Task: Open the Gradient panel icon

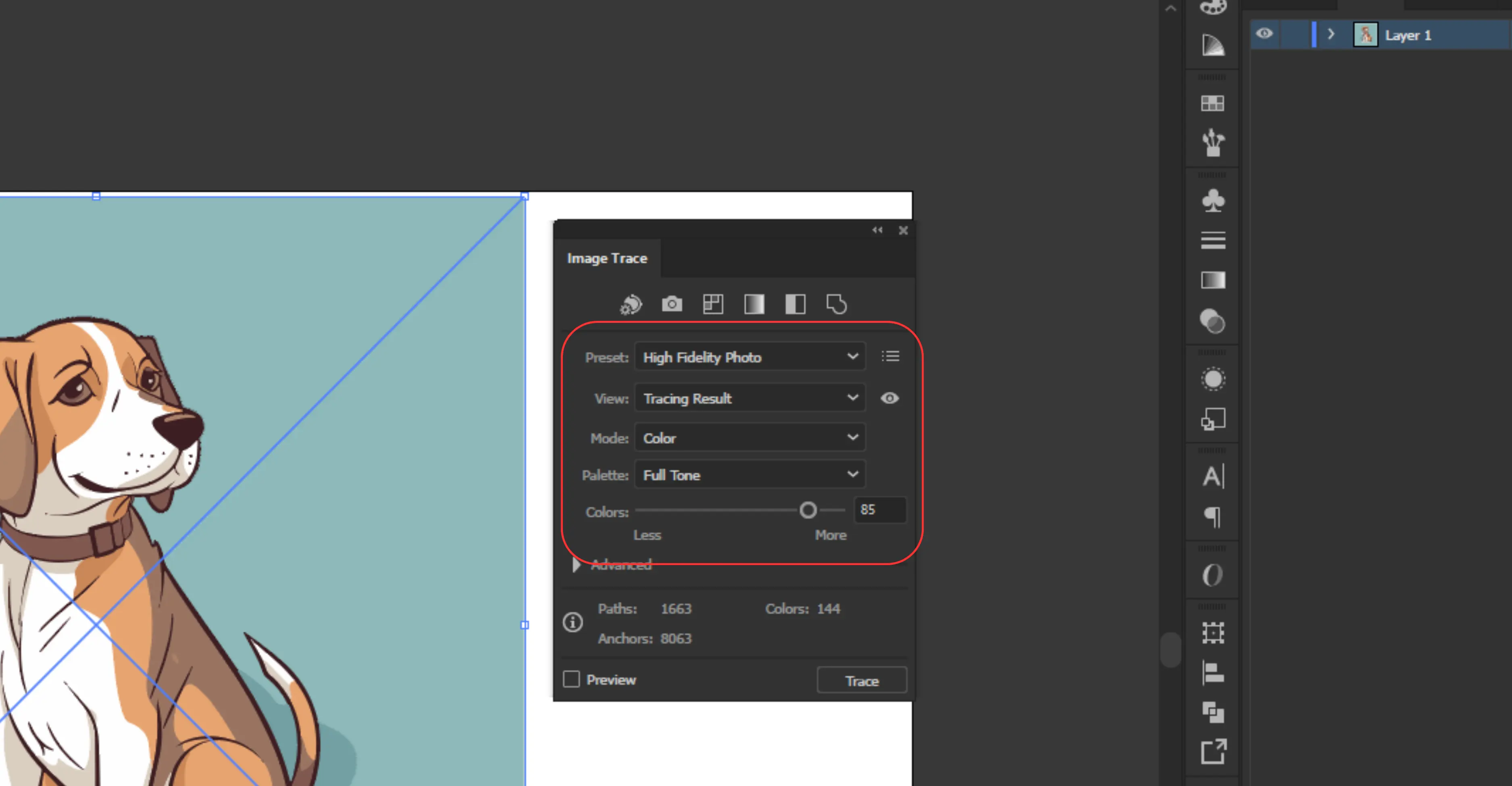Action: 1213,280
